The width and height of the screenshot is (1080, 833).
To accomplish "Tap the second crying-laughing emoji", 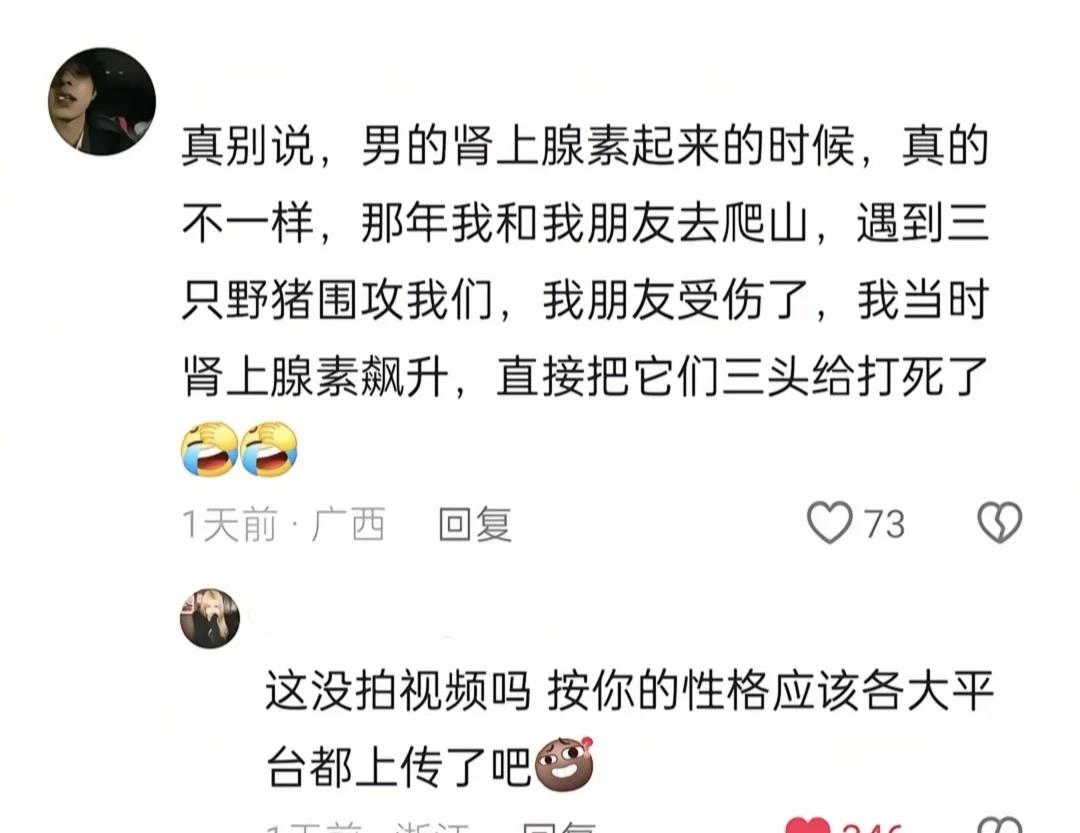I will [x=269, y=449].
